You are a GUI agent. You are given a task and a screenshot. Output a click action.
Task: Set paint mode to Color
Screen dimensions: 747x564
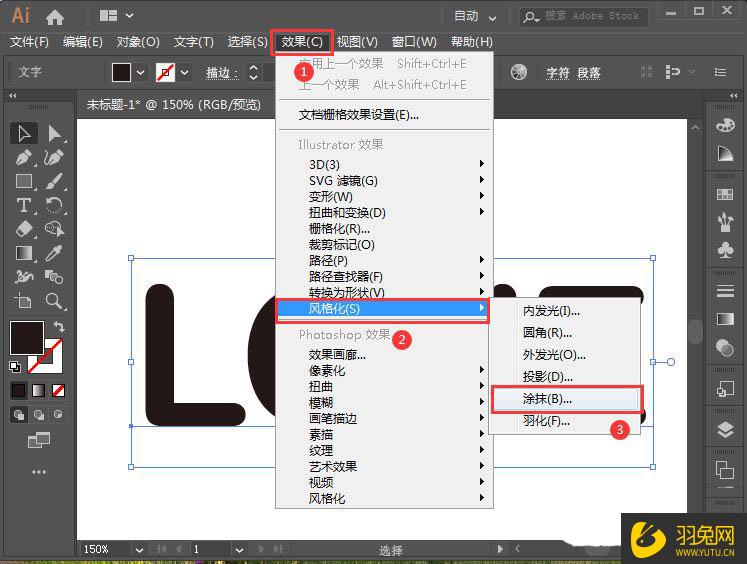click(19, 391)
